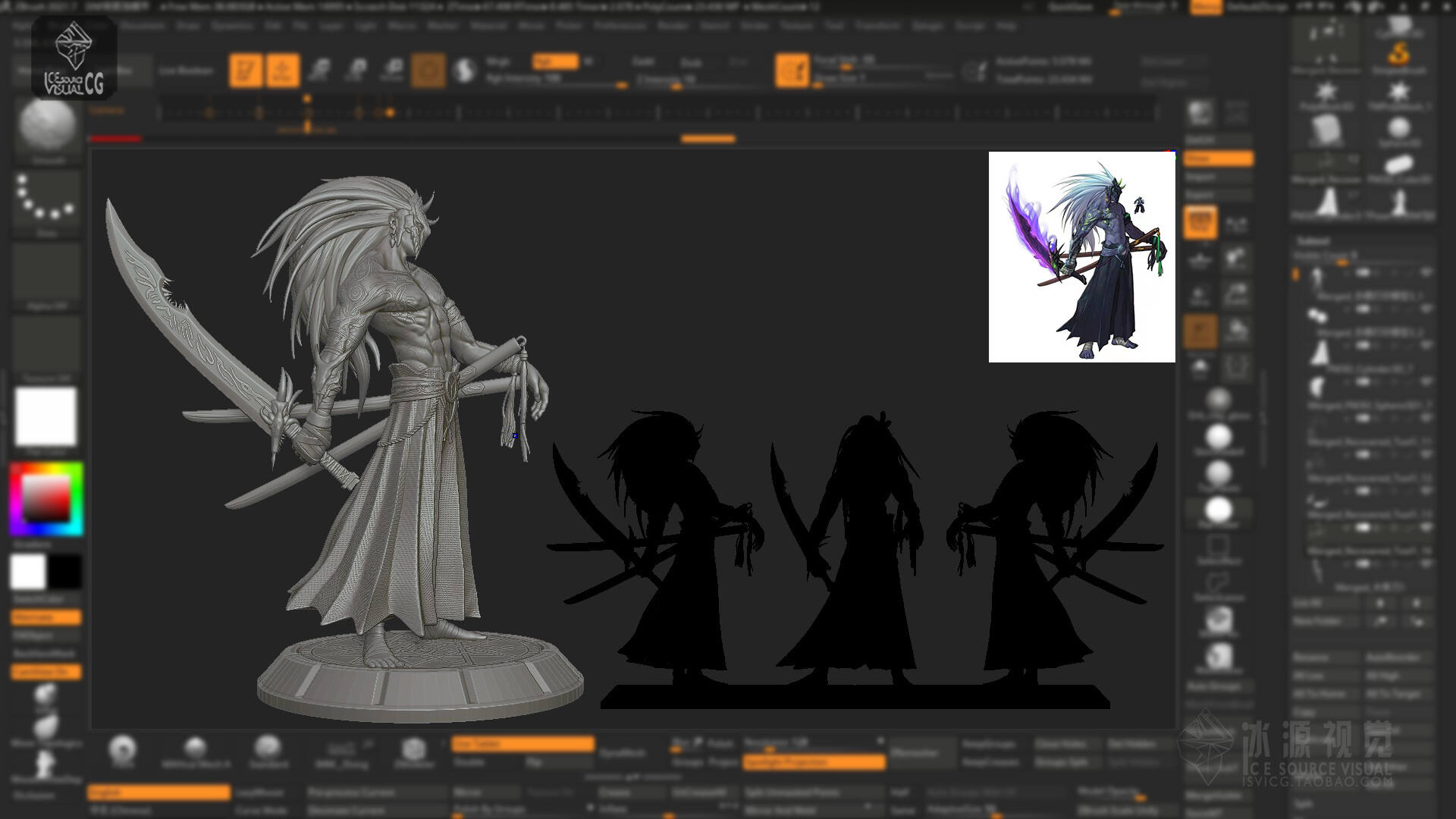The width and height of the screenshot is (1456, 819).
Task: Open the Dynamics menu
Action: pyautogui.click(x=232, y=25)
